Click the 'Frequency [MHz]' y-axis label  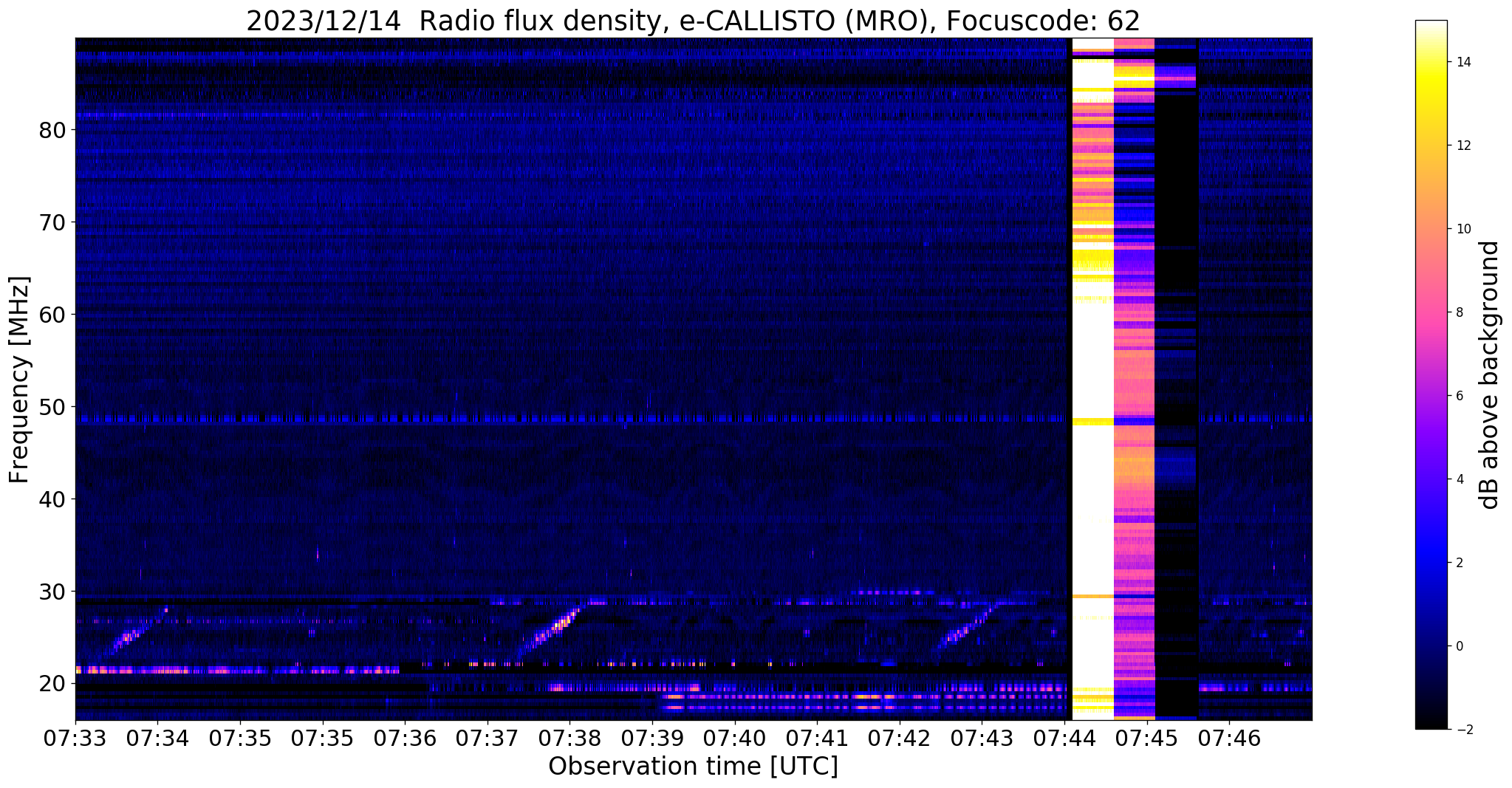pos(19,379)
